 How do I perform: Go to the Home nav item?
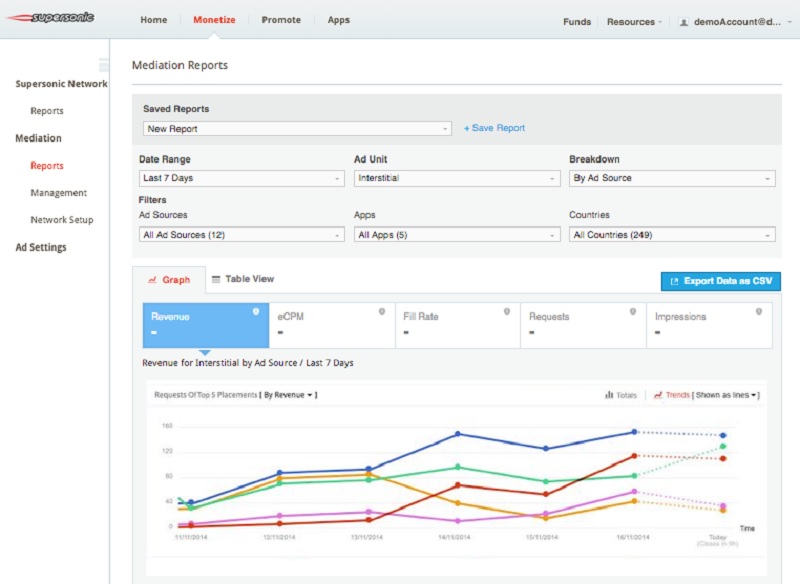point(154,20)
